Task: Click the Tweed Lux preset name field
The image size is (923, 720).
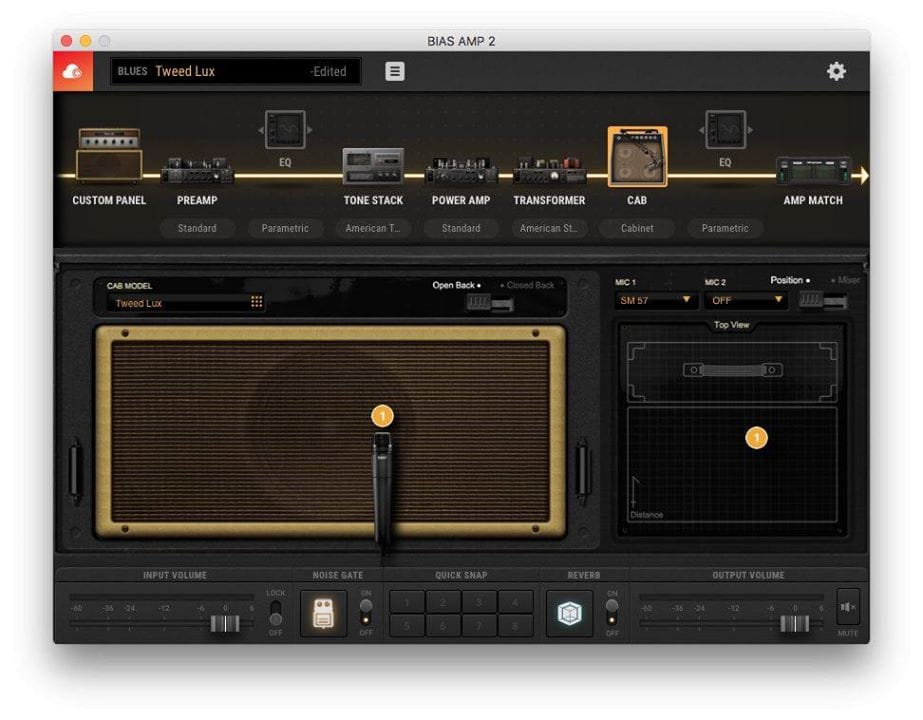Action: [235, 71]
